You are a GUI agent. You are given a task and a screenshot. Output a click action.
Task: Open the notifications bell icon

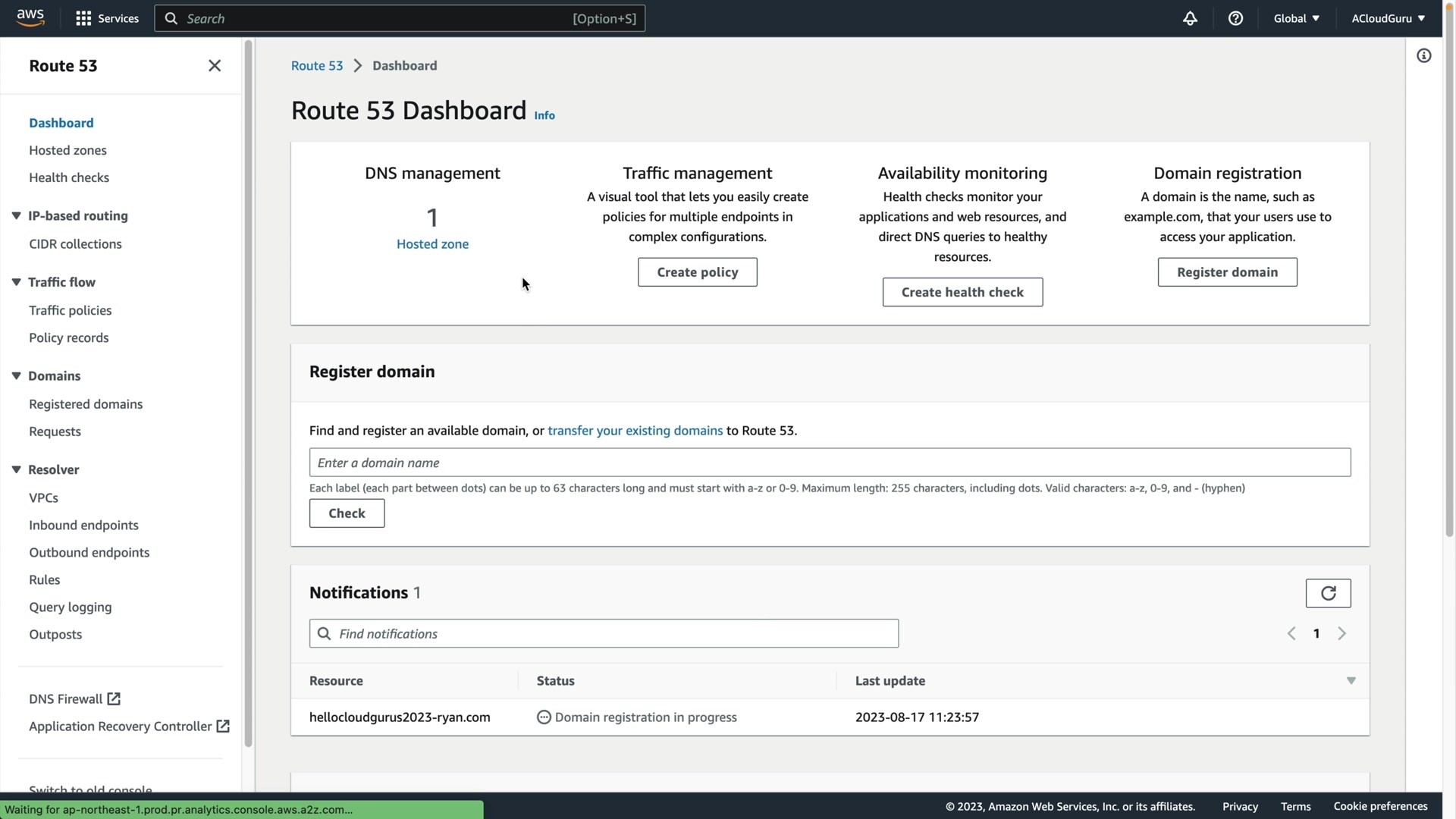1190,18
